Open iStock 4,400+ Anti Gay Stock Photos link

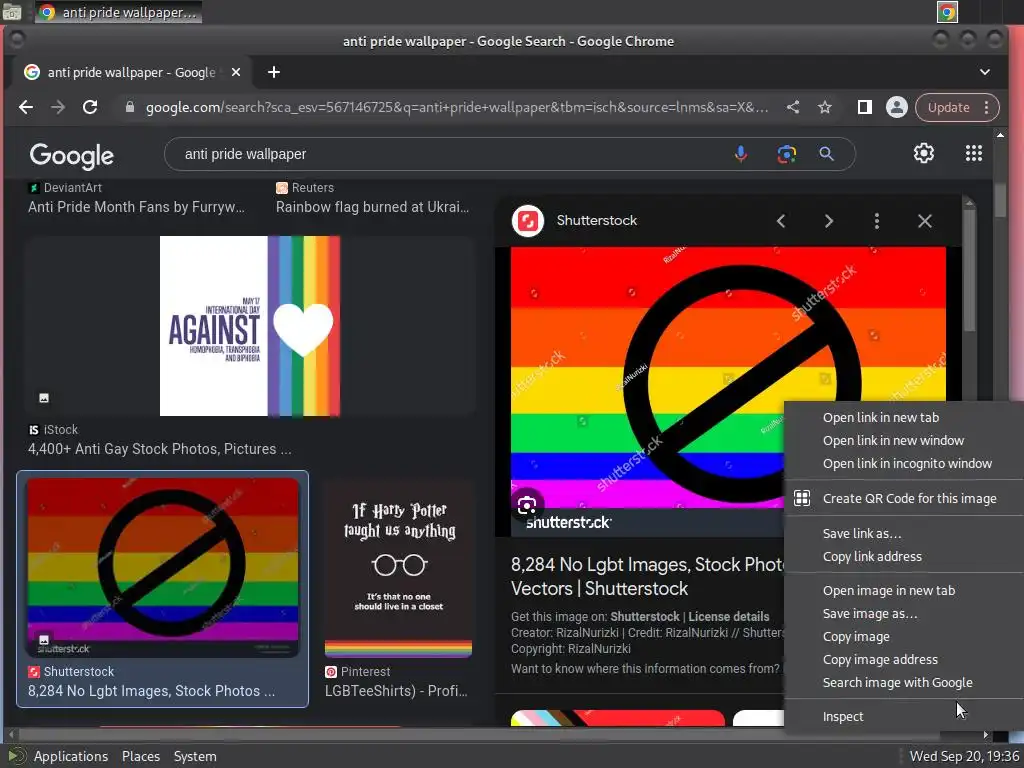click(x=159, y=449)
